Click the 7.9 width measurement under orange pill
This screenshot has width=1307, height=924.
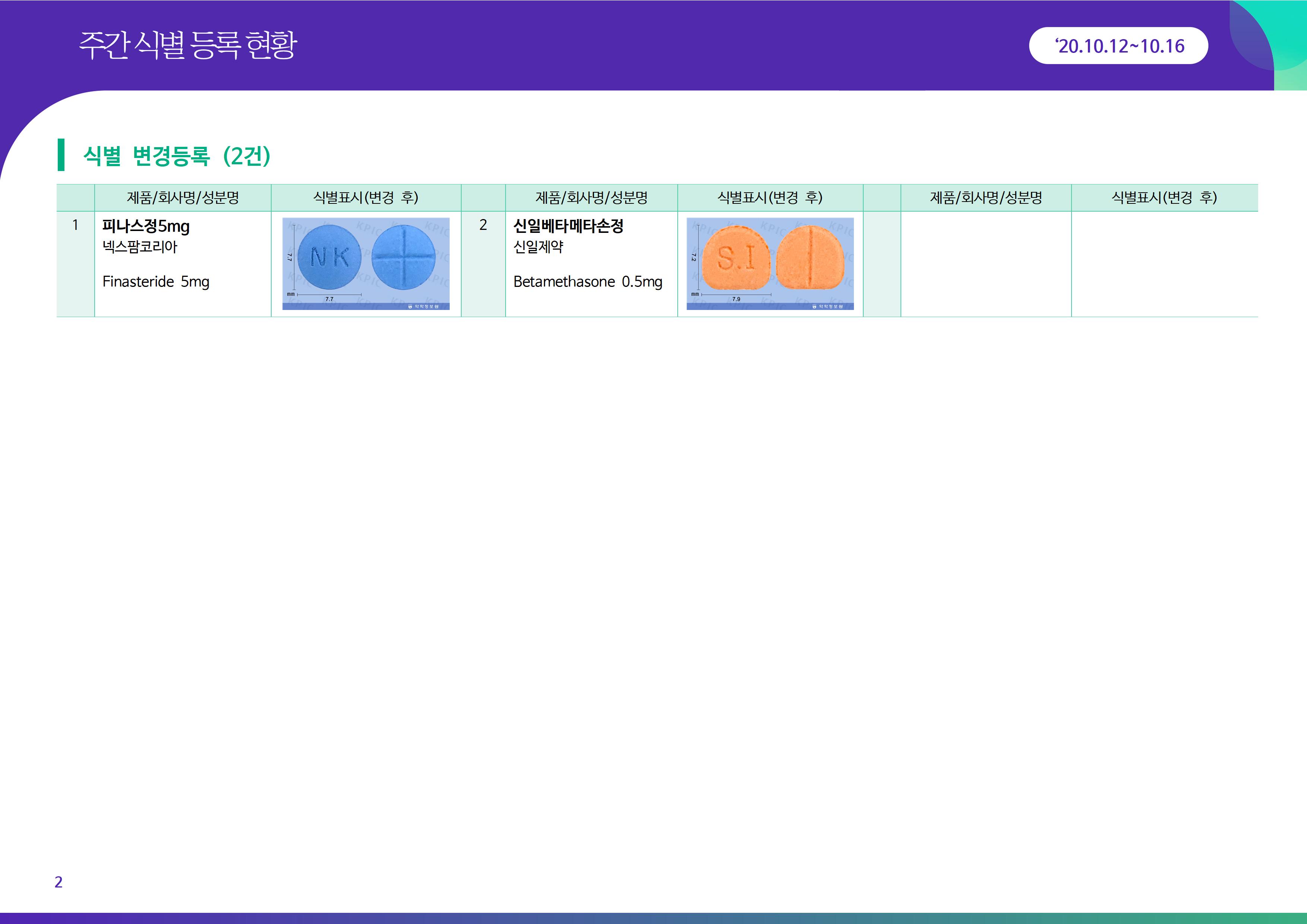736,299
